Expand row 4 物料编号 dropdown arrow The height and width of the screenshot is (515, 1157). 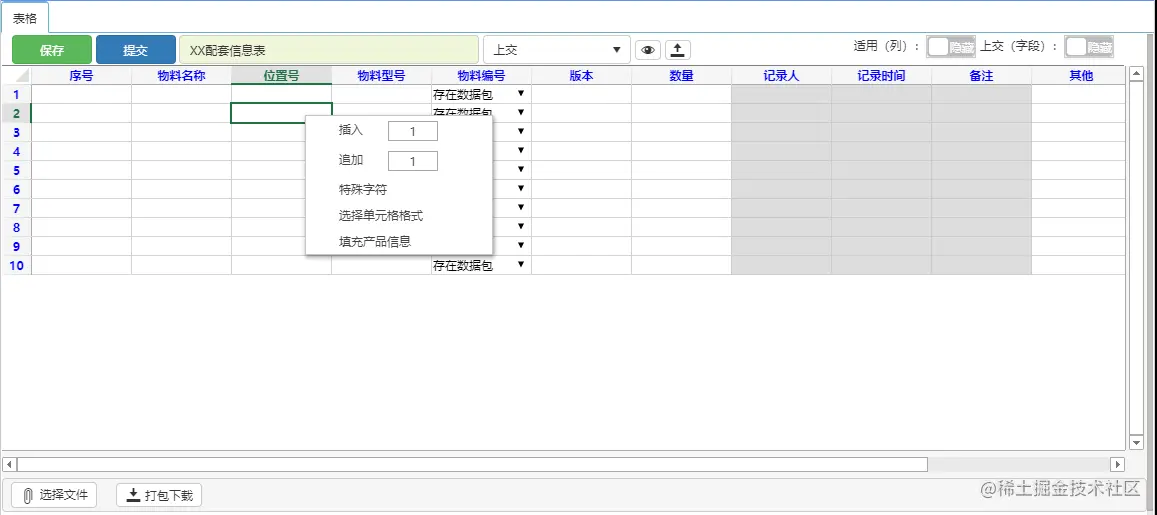521,151
